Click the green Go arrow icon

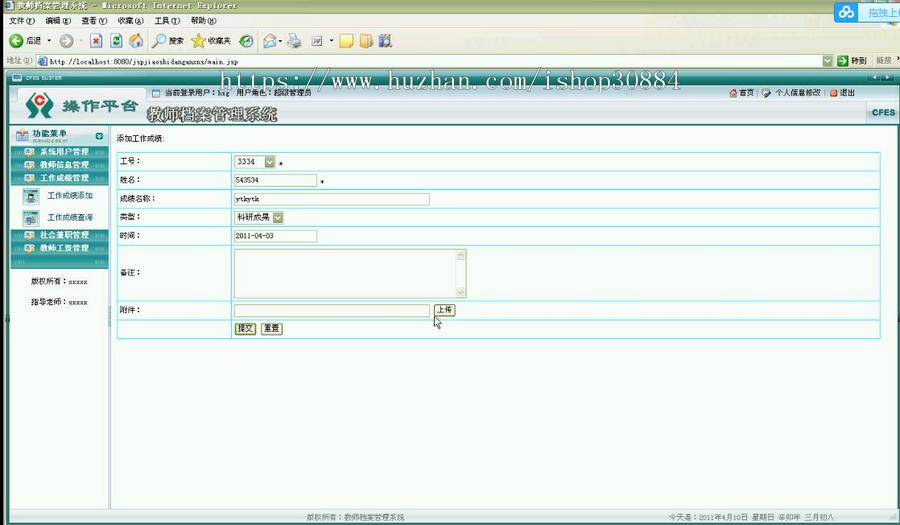[843, 61]
